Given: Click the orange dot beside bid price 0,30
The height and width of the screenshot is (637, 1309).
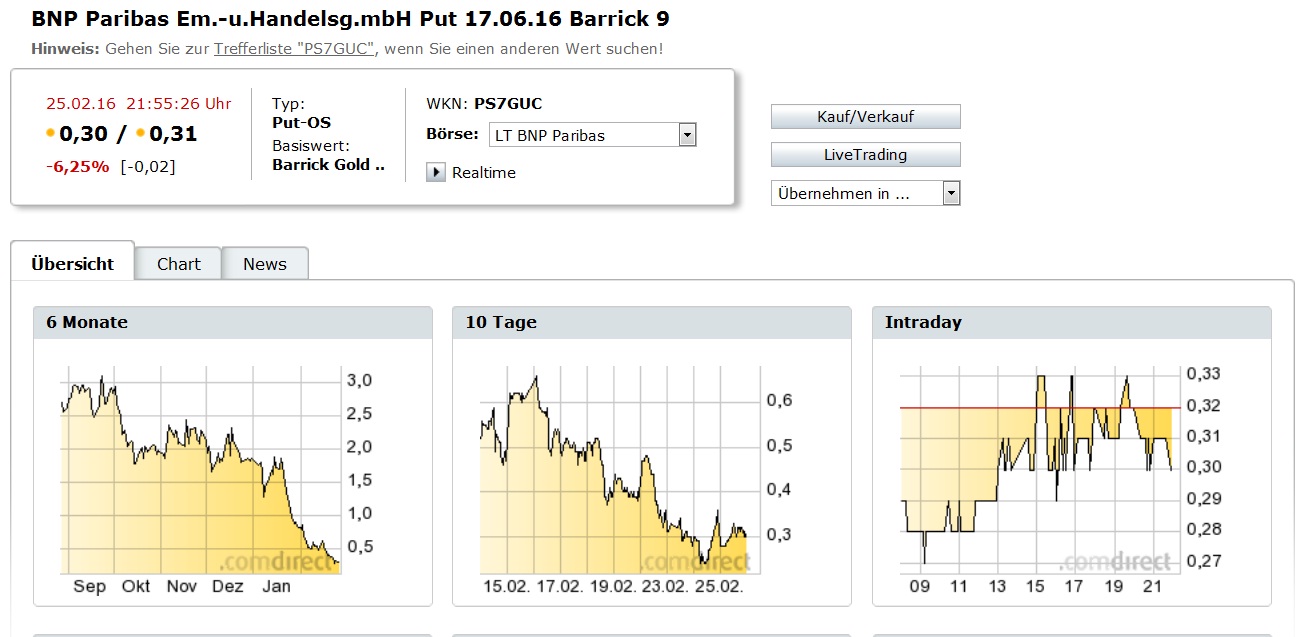Looking at the screenshot, I should 51,133.
